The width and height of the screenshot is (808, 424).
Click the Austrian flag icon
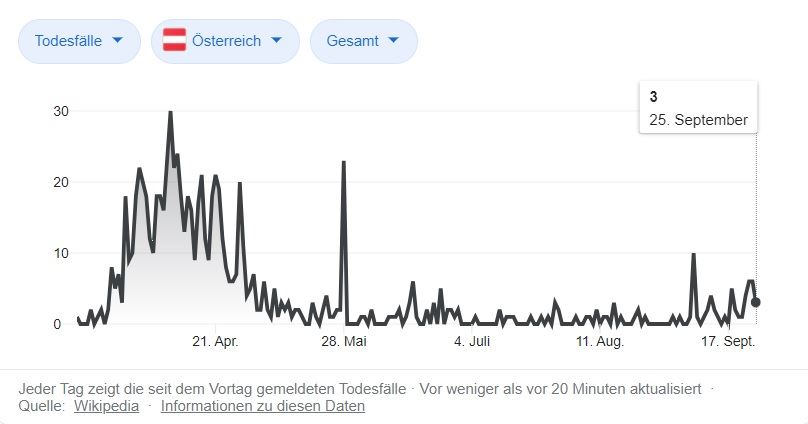[175, 41]
